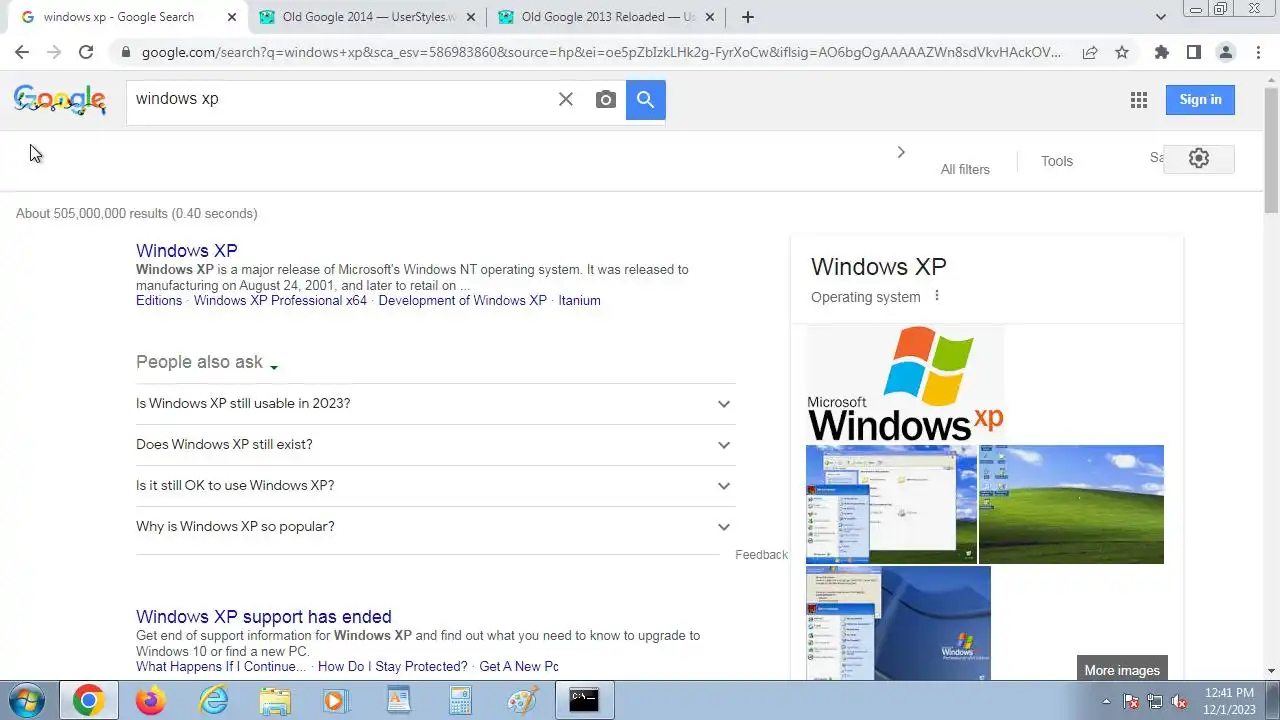Open Chrome from the taskbar
Image resolution: width=1280 pixels, height=720 pixels.
tap(88, 700)
